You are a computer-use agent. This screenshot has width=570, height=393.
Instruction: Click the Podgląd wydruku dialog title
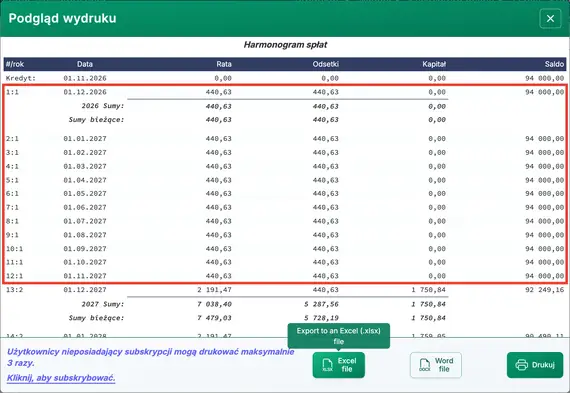(x=63, y=18)
